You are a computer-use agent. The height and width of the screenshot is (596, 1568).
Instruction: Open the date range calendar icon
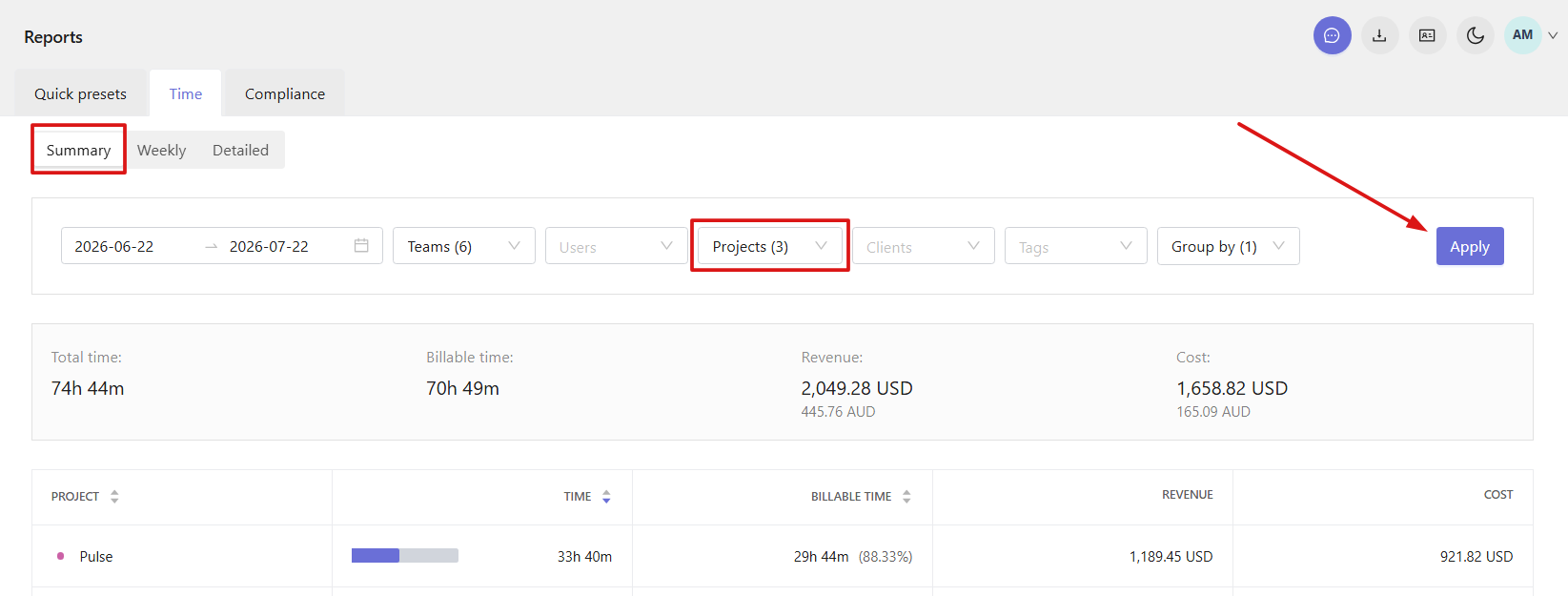(361, 245)
